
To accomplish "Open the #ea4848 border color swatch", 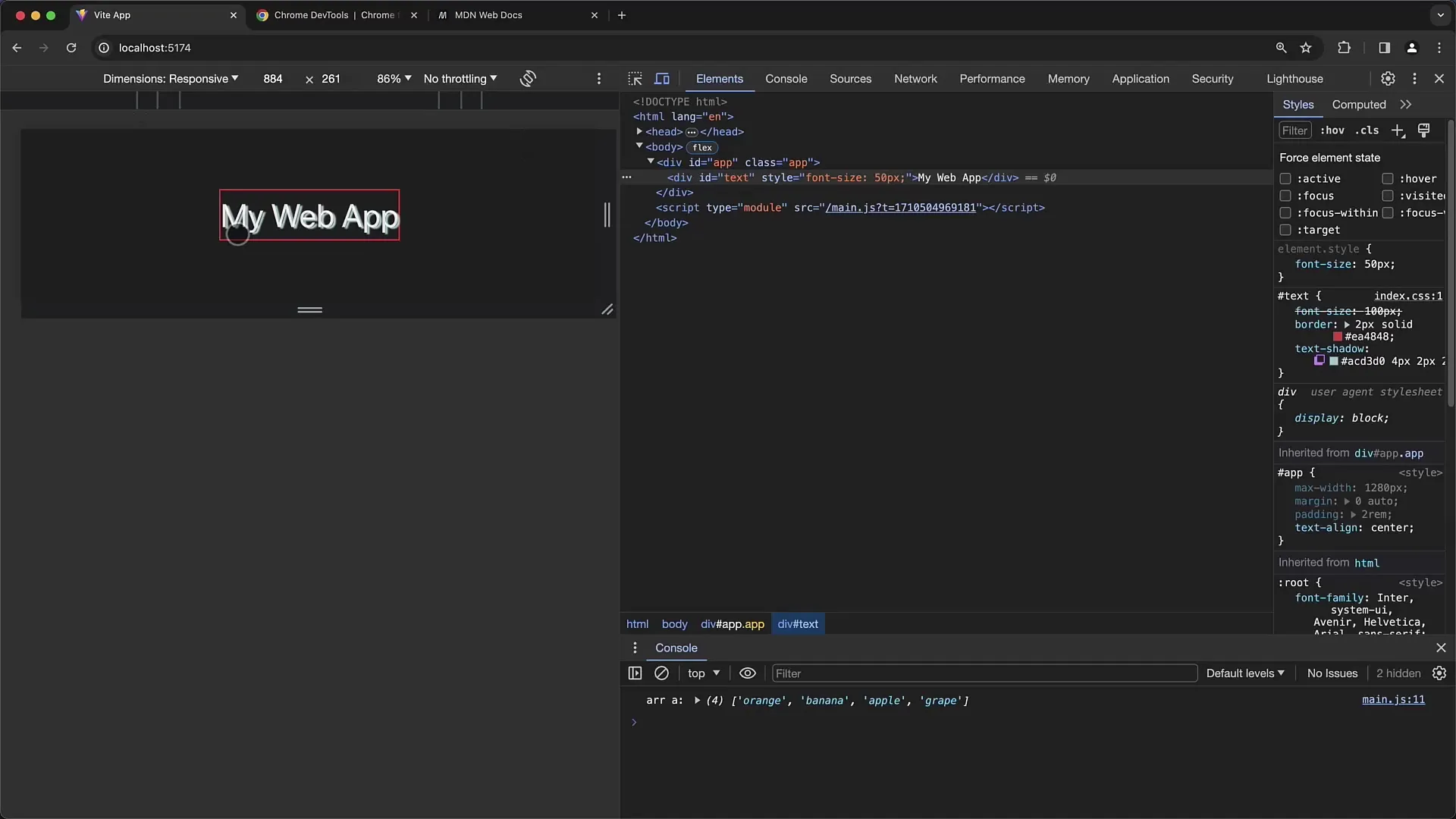I will [x=1338, y=337].
